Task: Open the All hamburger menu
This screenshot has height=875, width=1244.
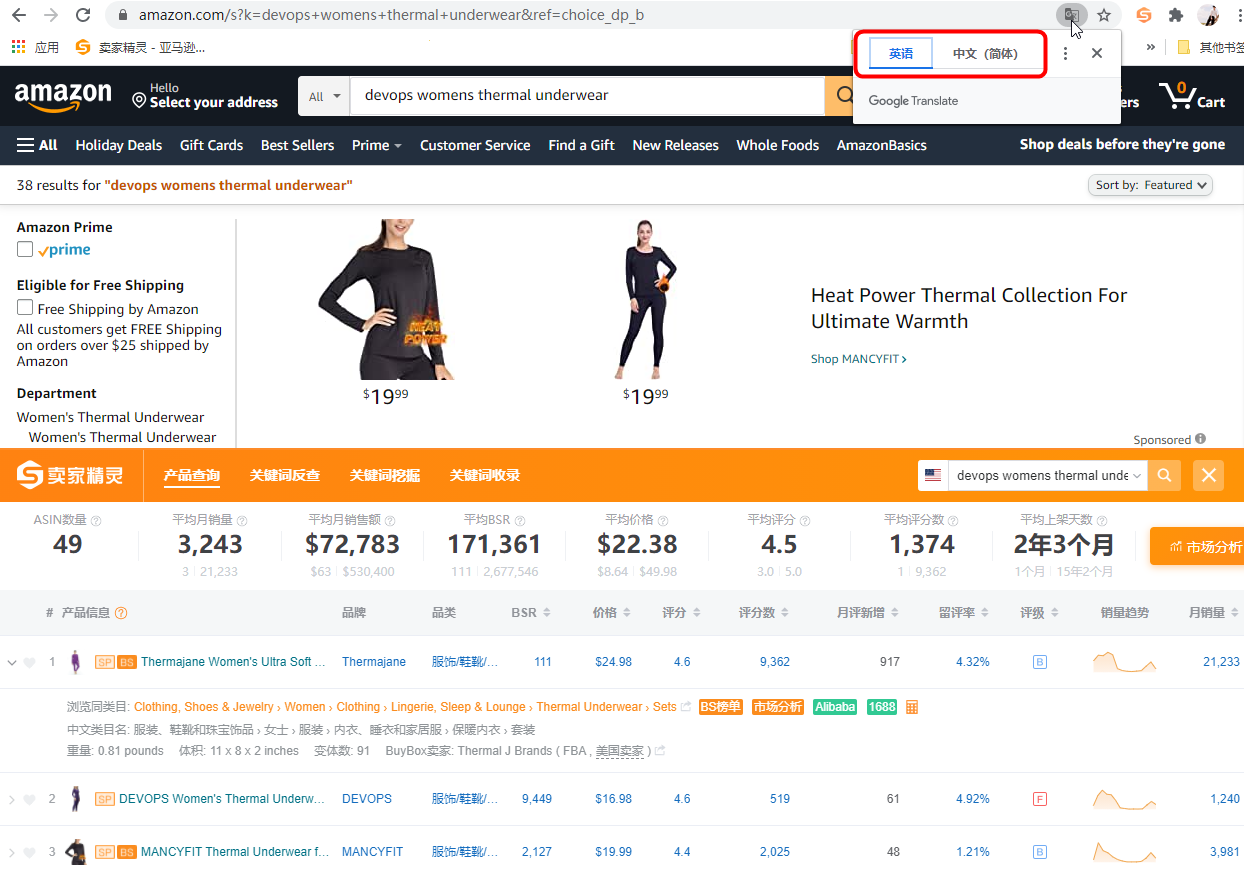Action: pyautogui.click(x=37, y=145)
